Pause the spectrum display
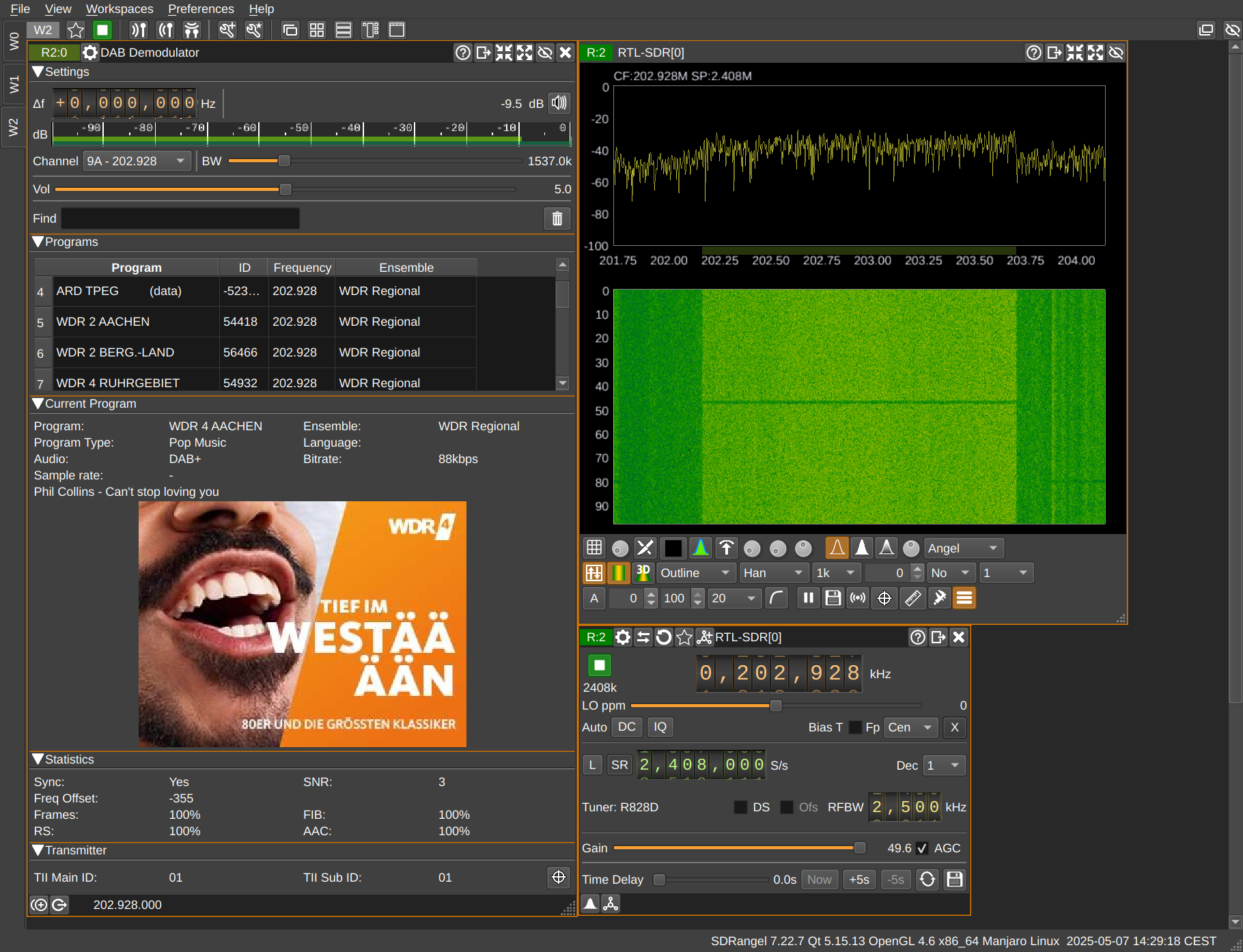The height and width of the screenshot is (952, 1243). click(x=808, y=598)
